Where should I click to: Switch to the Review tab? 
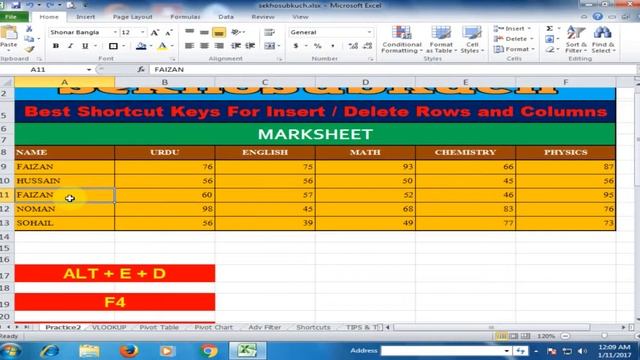(263, 17)
